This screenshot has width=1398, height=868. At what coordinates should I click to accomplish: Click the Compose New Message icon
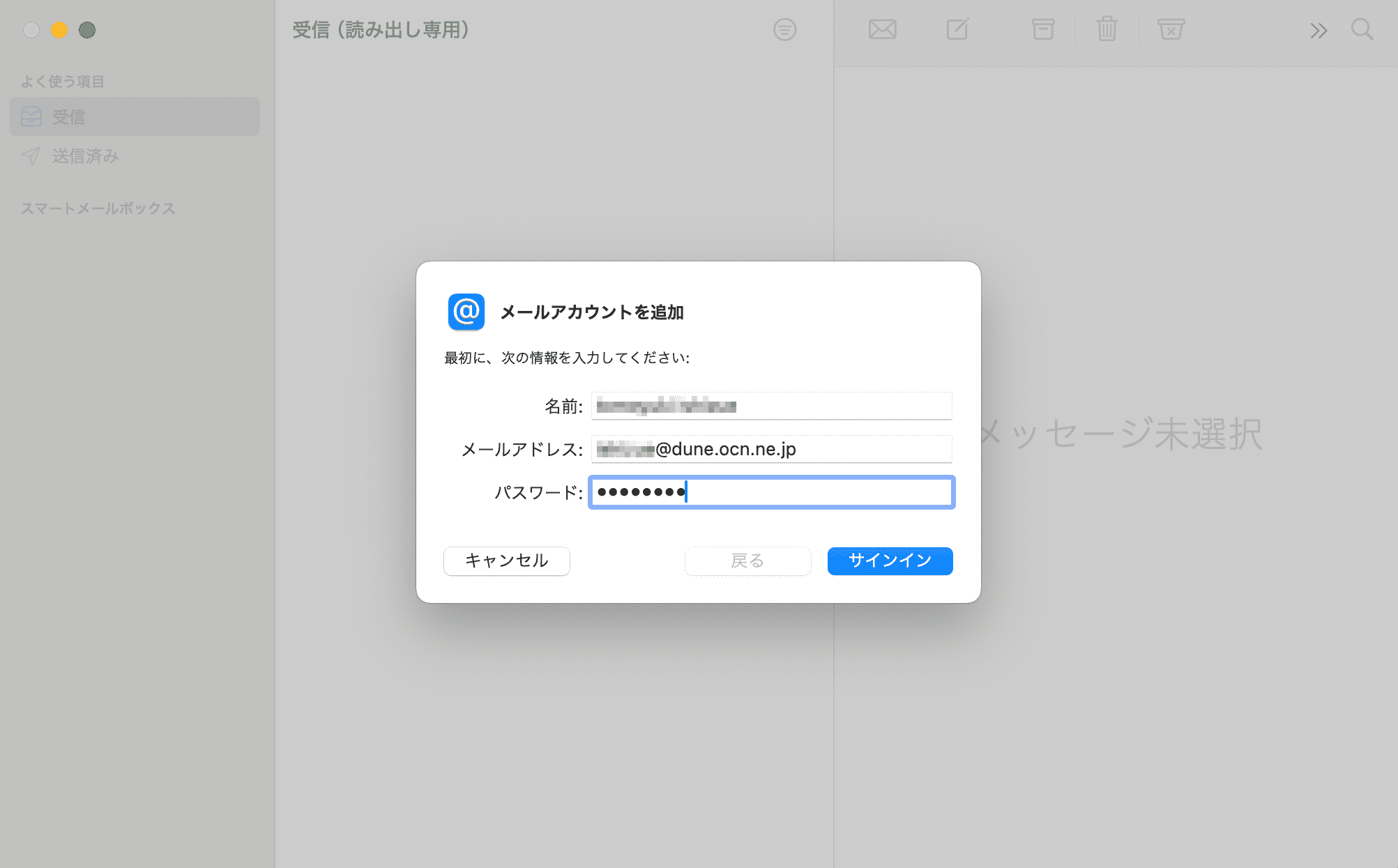[957, 29]
